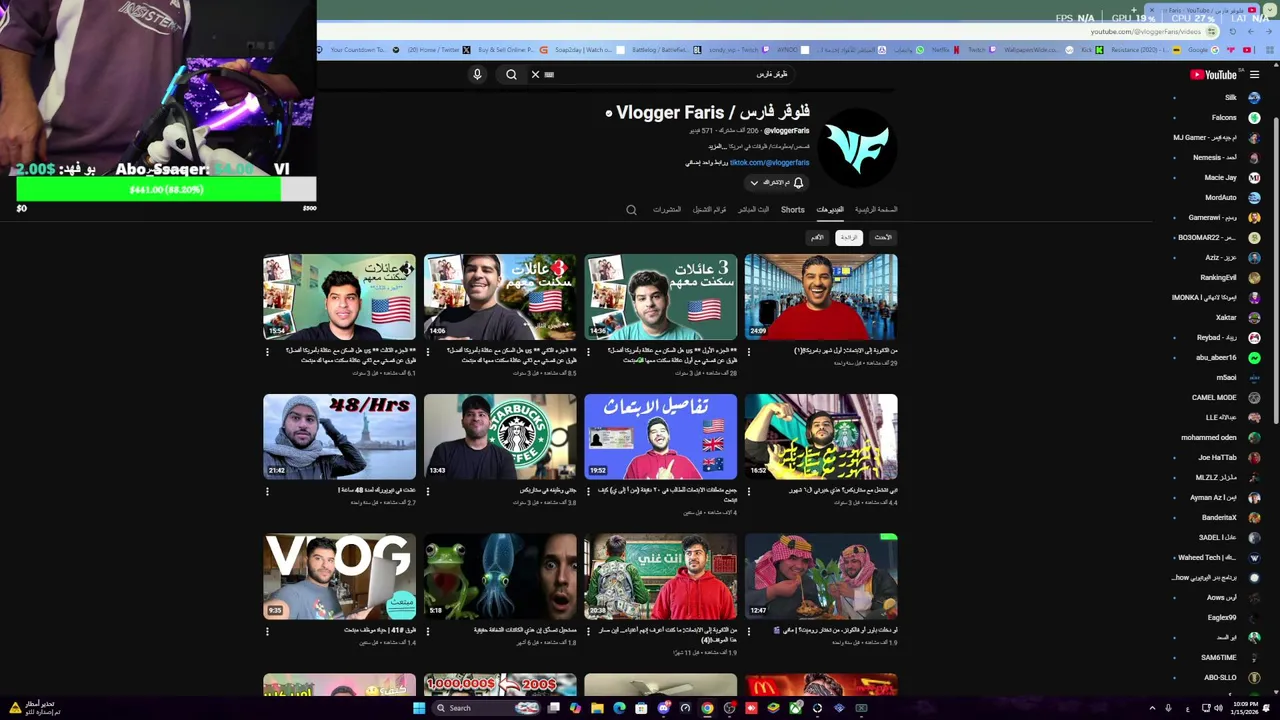The image size is (1280, 720).
Task: Open the BanderitaX channel in the sidebar
Action: [1220, 517]
